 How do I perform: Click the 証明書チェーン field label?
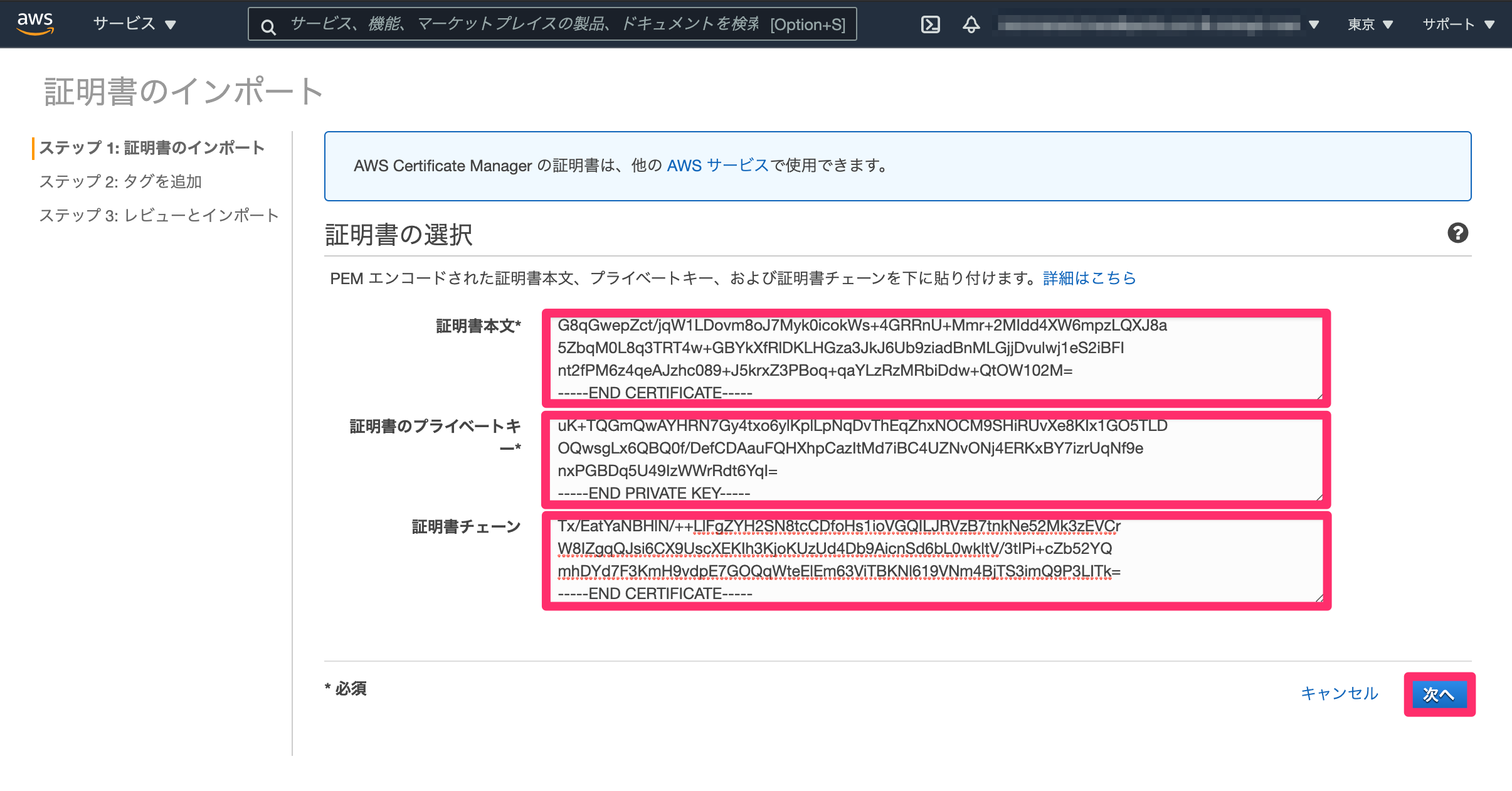coord(467,527)
